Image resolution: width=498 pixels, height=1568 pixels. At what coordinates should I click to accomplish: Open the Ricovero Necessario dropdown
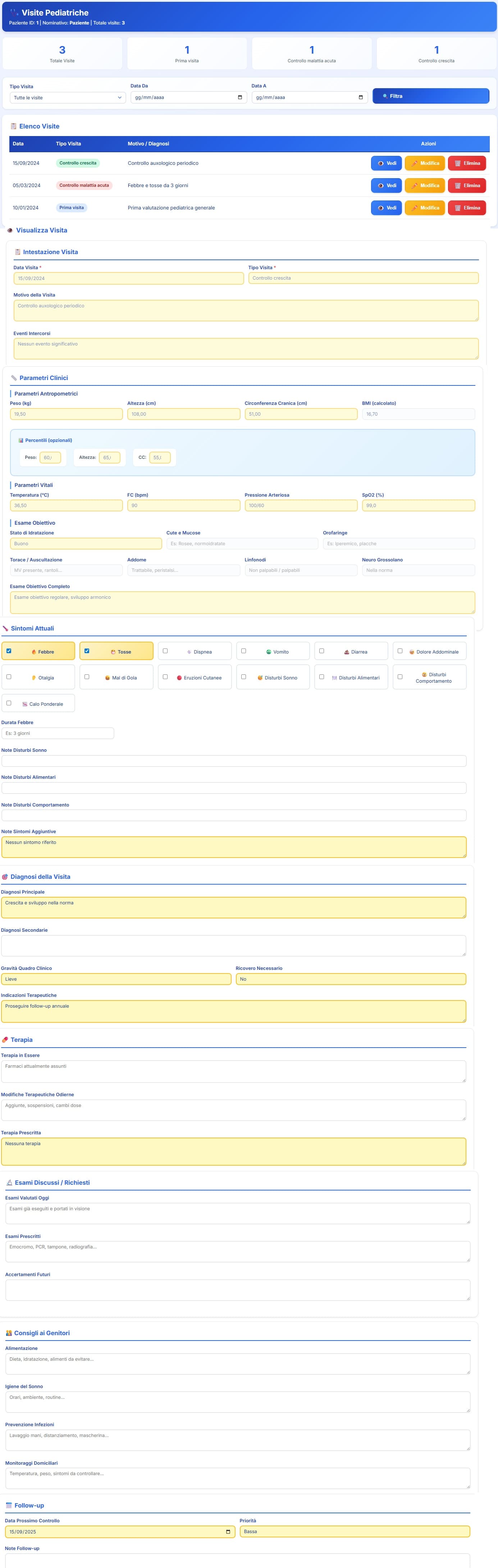[350, 979]
